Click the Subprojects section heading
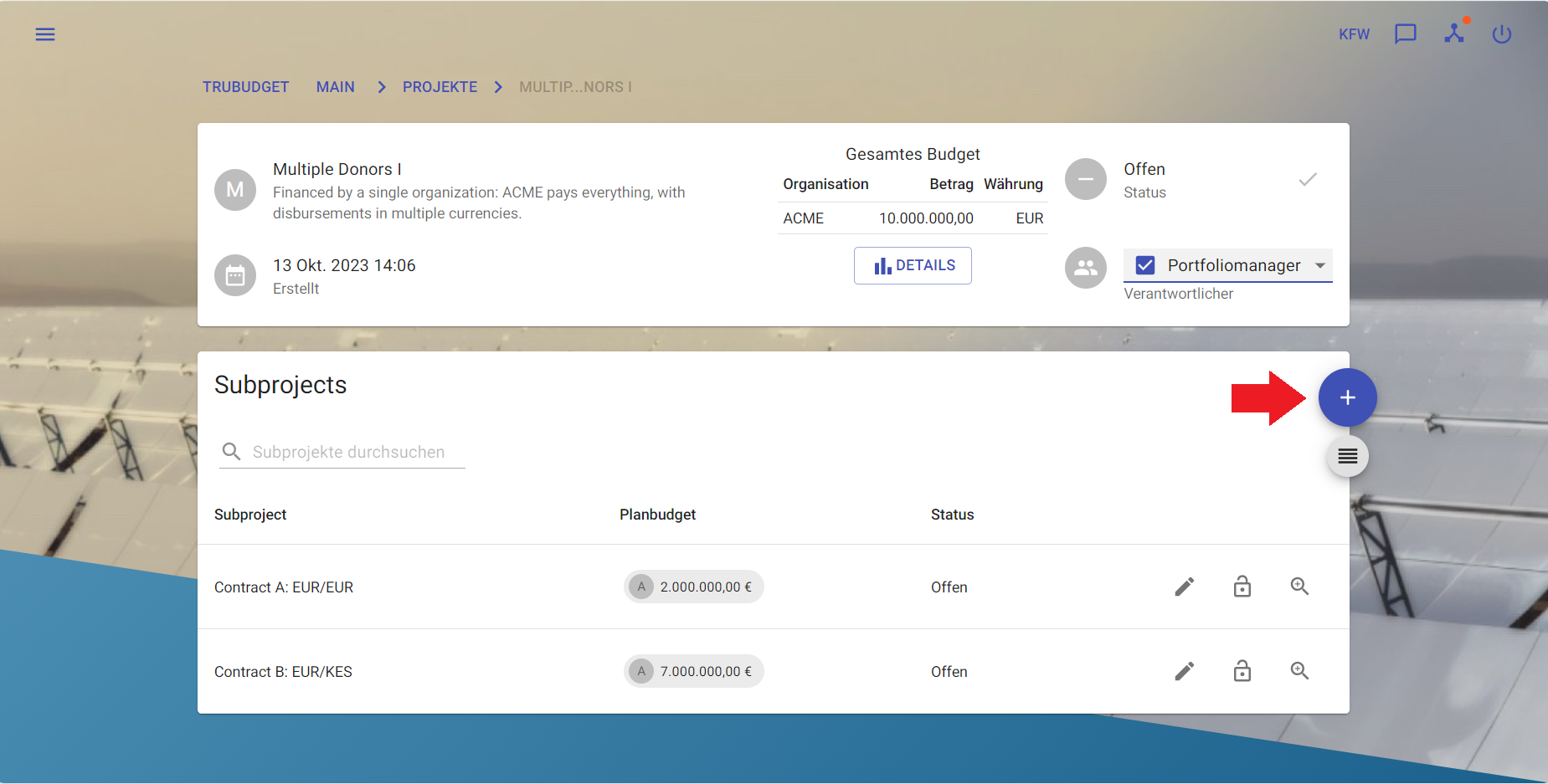This screenshot has height=784, width=1548. [x=280, y=385]
